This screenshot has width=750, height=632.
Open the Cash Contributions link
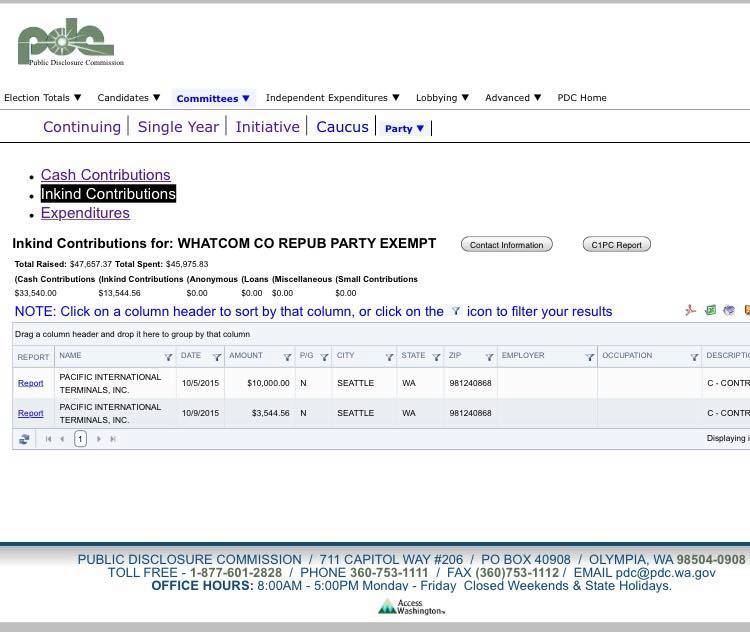[105, 175]
